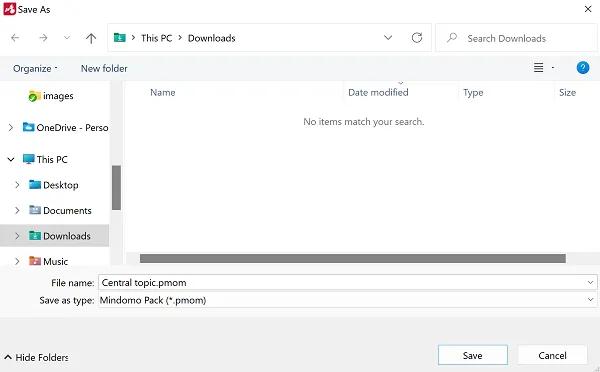Open Help with the question mark icon

pos(583,68)
